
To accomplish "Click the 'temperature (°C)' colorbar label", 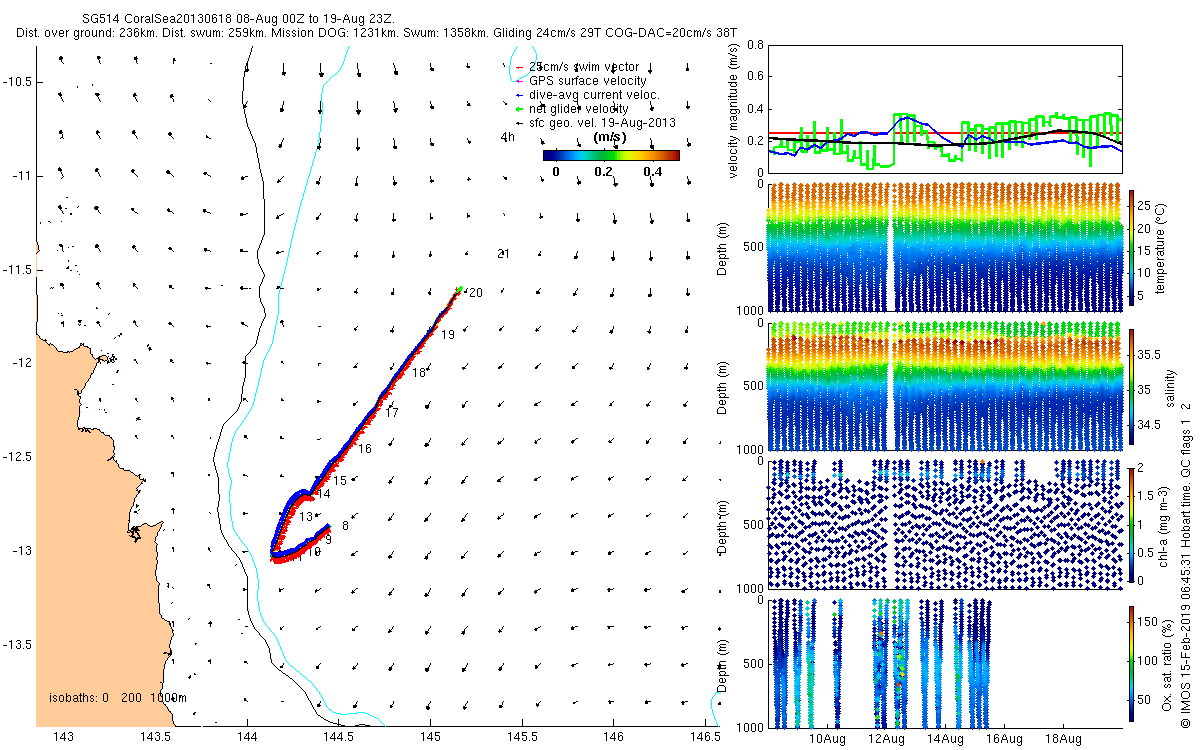I will point(1162,249).
